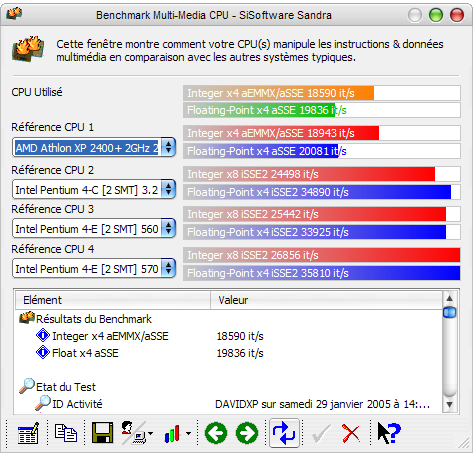Select the Résultats du Benchmark row
Screen dimensions: 473x453
click(x=229, y=319)
